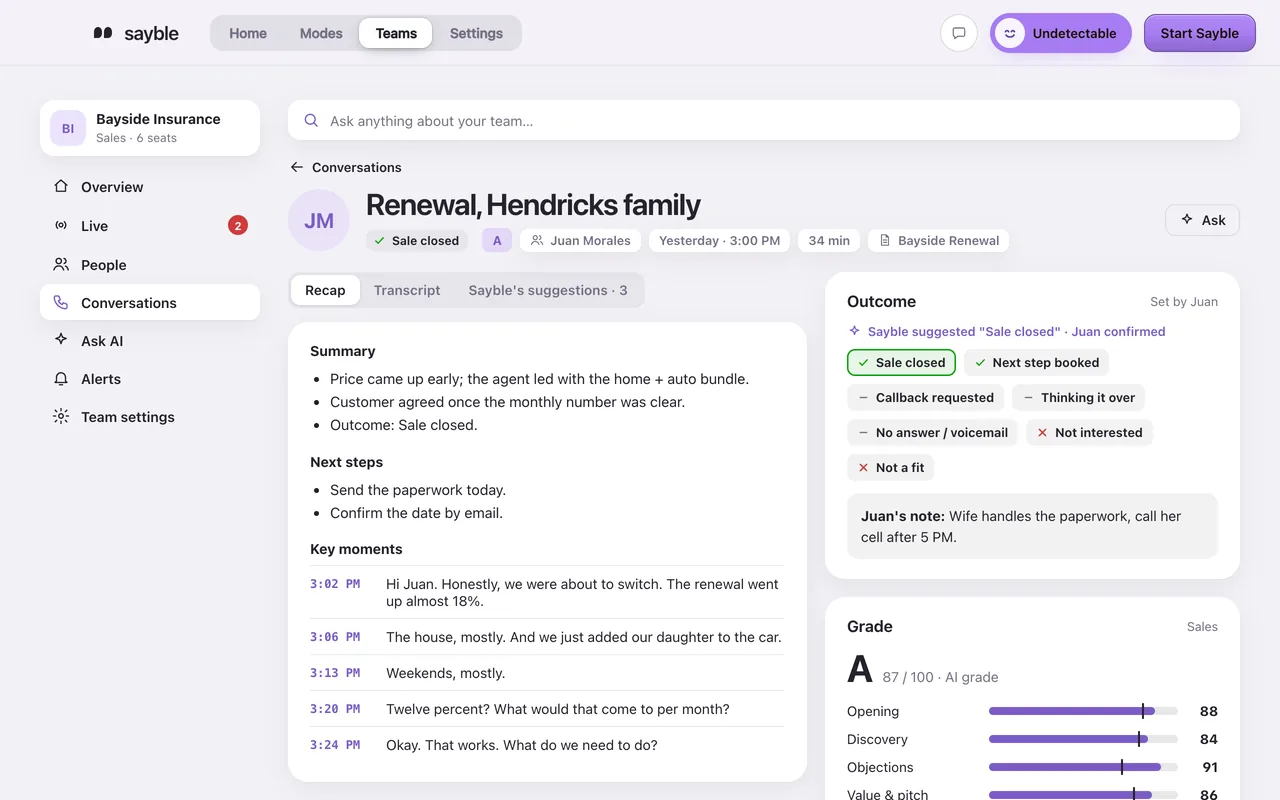Viewport: 1280px width, 800px height.
Task: Click the Opening score bar
Action: click(x=1083, y=711)
